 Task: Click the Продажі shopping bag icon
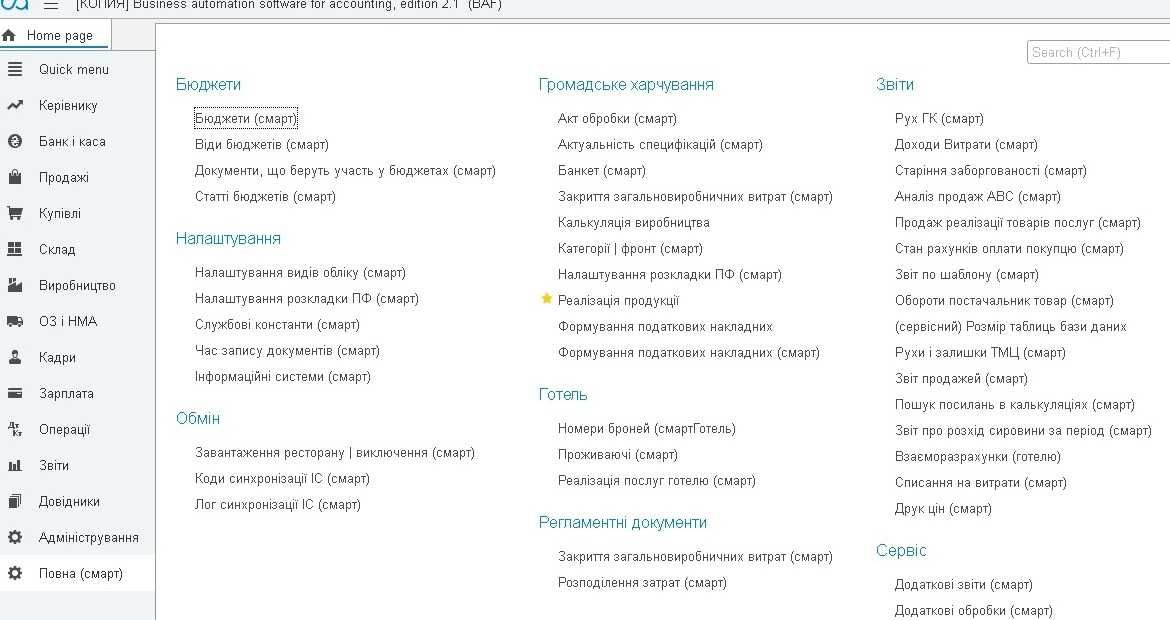pos(15,178)
